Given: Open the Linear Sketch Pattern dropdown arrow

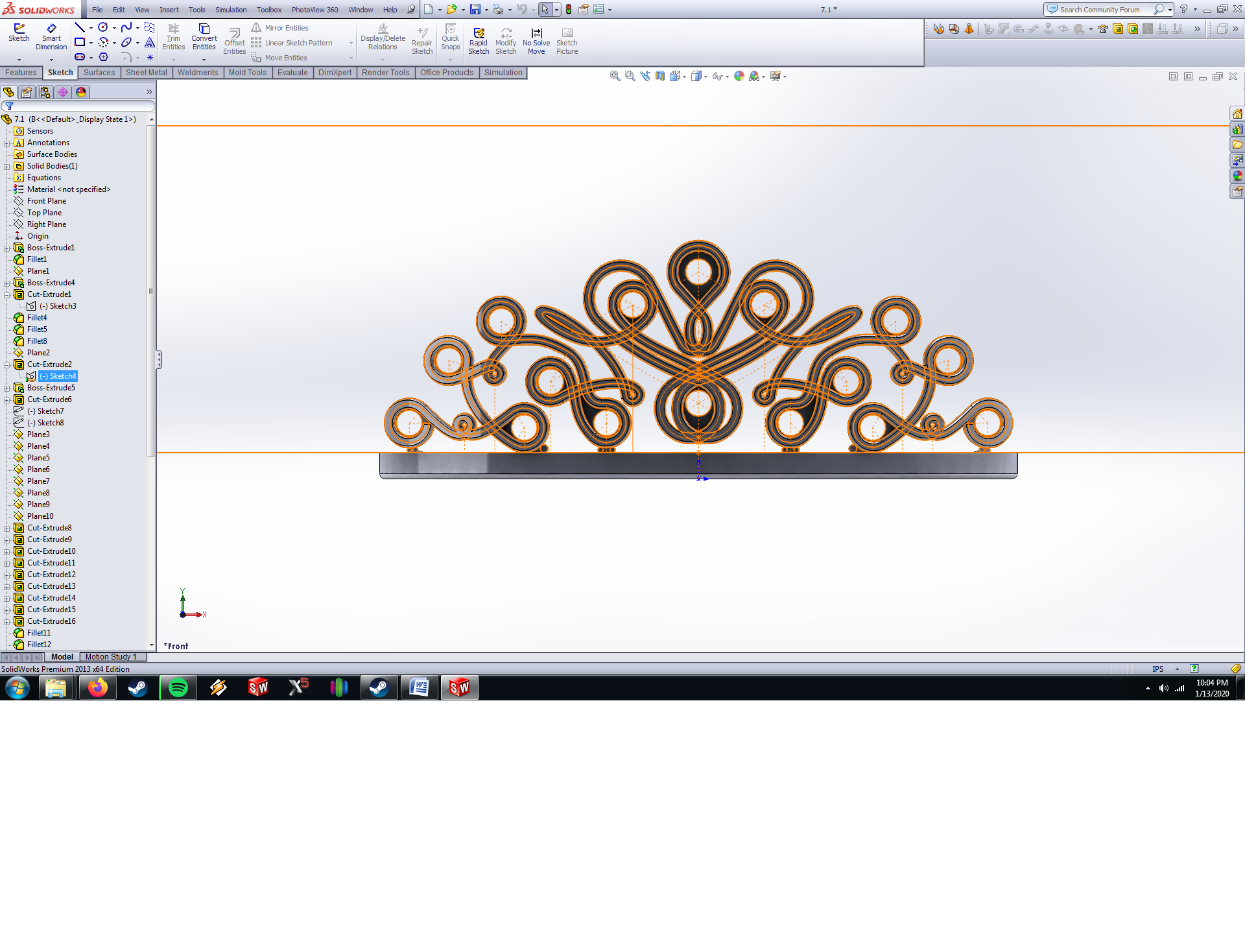Looking at the screenshot, I should tap(351, 43).
